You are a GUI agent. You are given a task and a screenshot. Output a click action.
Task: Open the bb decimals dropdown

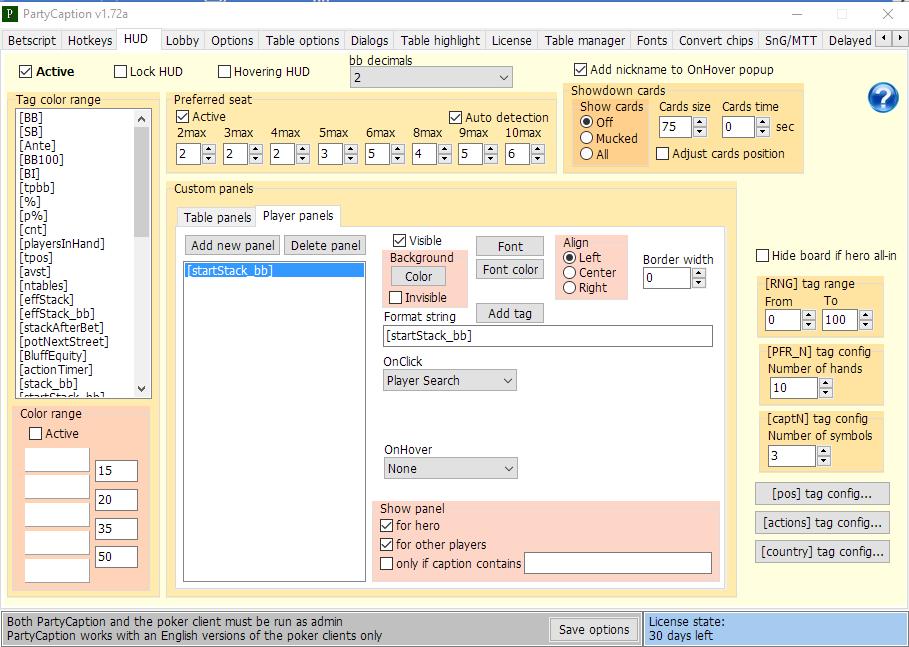point(431,77)
